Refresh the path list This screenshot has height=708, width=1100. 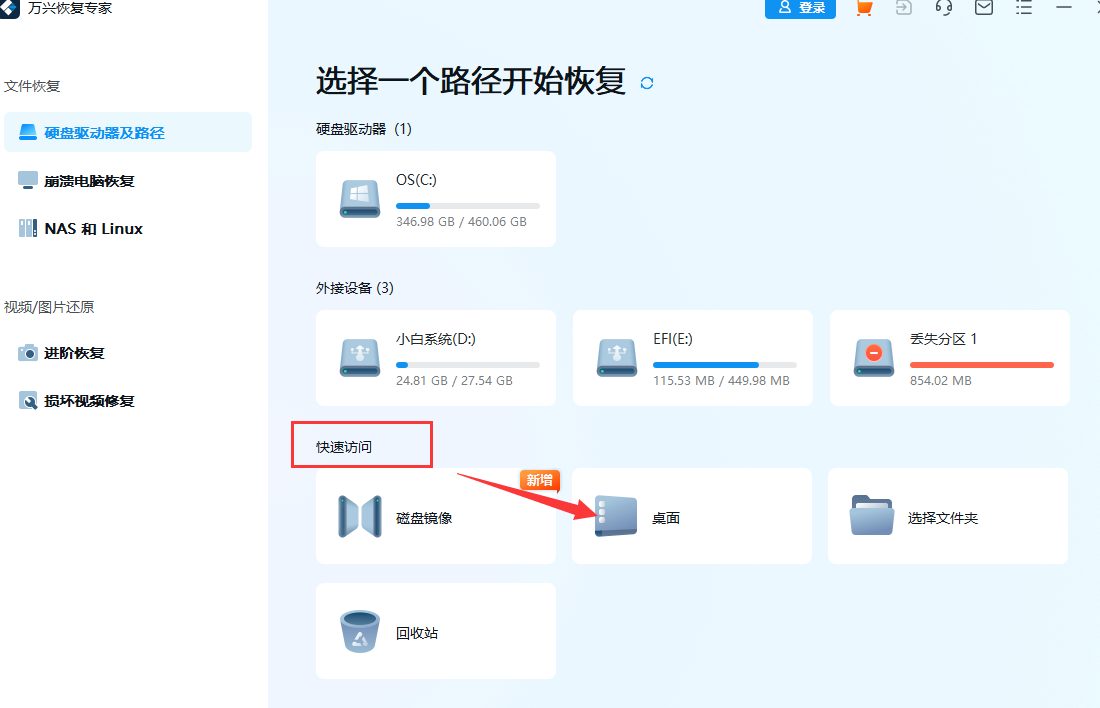(646, 83)
